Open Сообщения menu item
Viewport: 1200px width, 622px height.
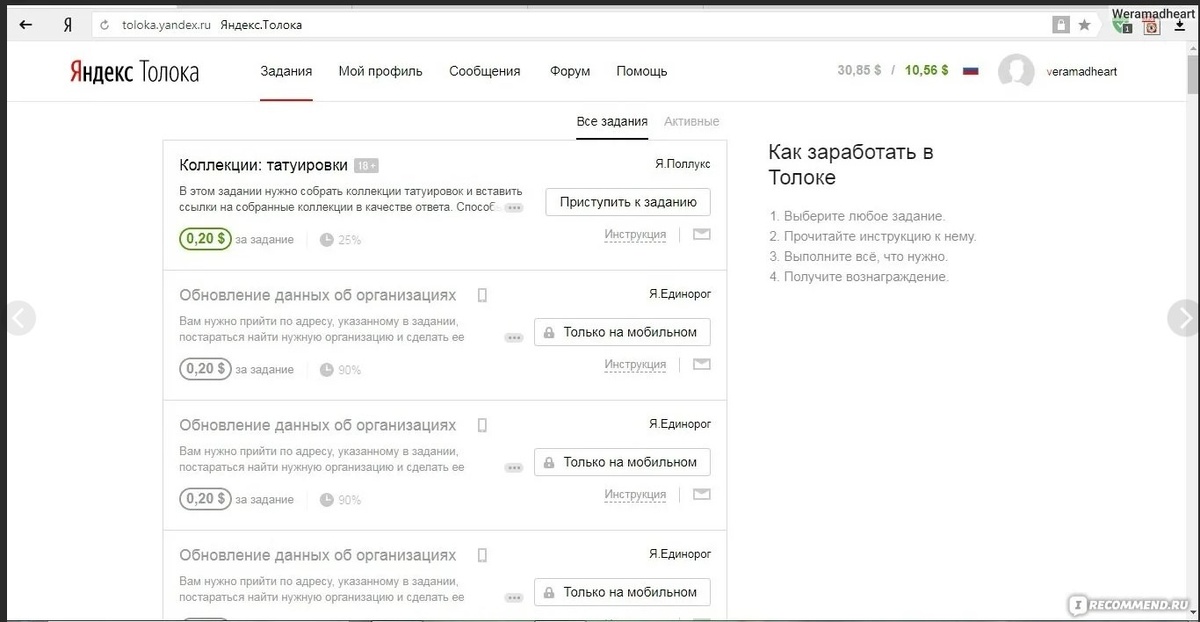coord(485,71)
